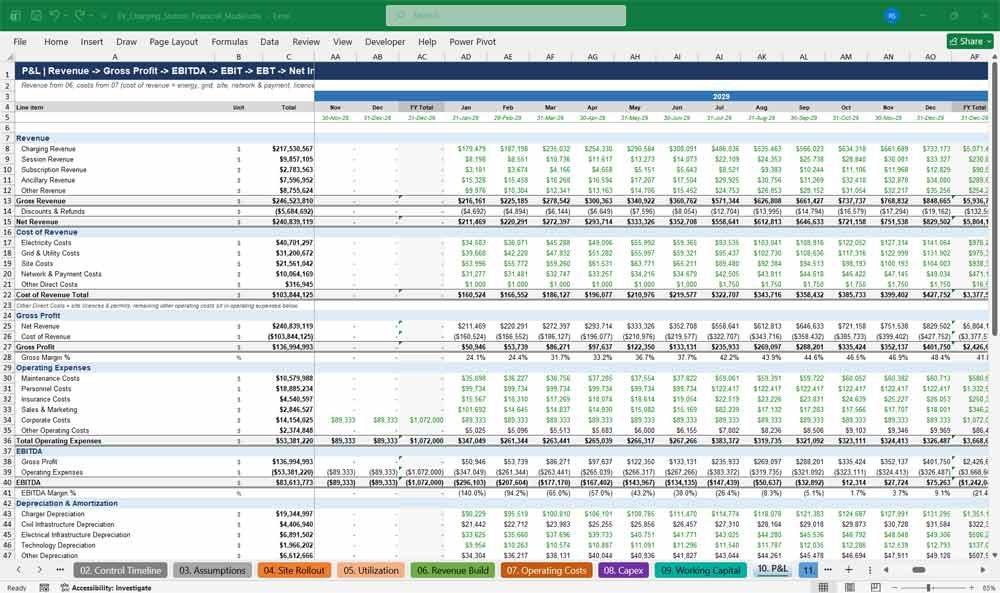
Task: Click horizontal scrollbar left arrow
Action: coord(886,569)
